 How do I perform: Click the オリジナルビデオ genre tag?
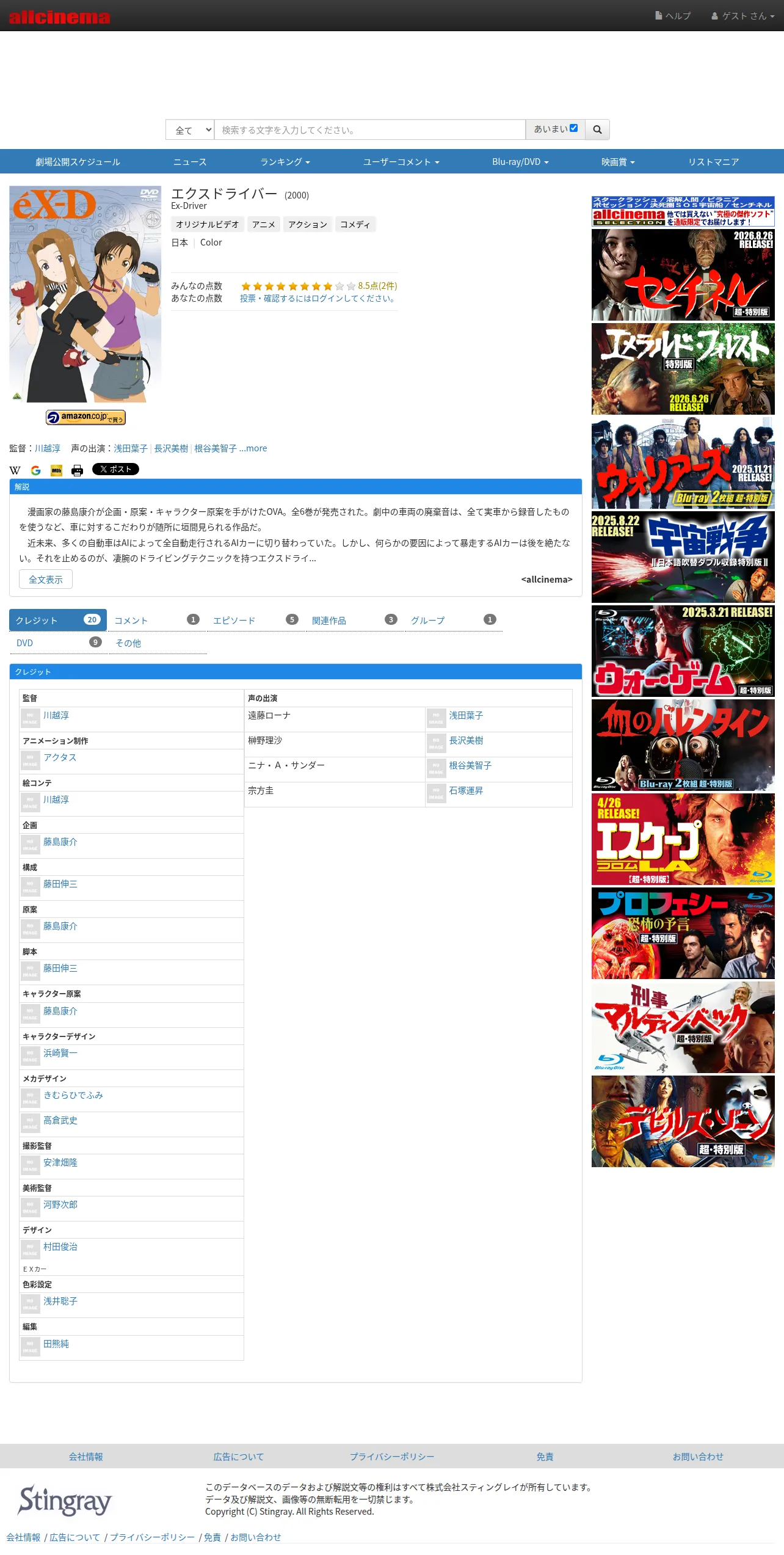point(208,224)
